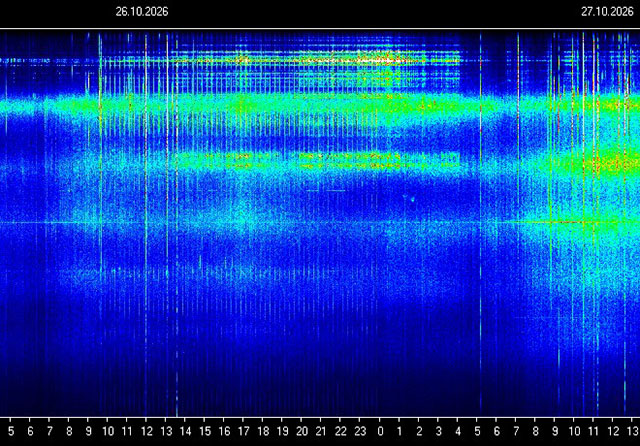Select the 18 hour time marker

263,431
